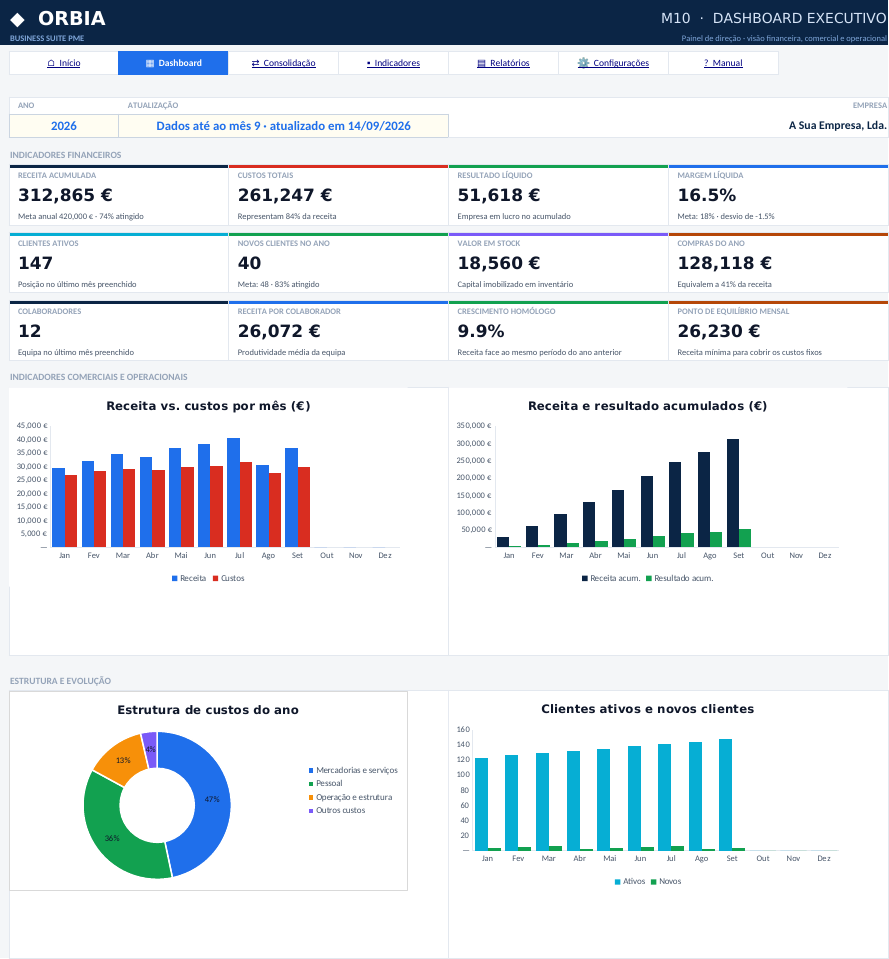
Task: Open the Manual help tab
Action: [x=723, y=63]
